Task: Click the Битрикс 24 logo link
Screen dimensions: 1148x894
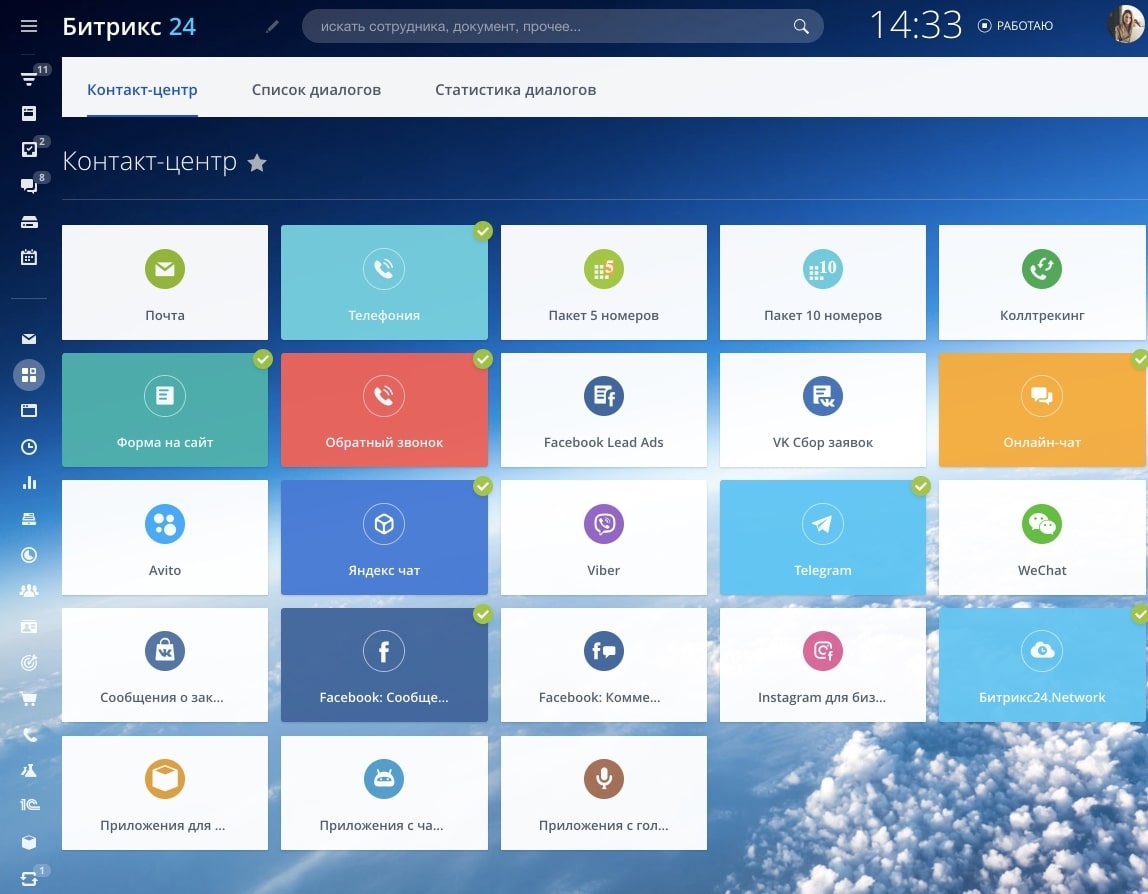Action: click(x=129, y=26)
